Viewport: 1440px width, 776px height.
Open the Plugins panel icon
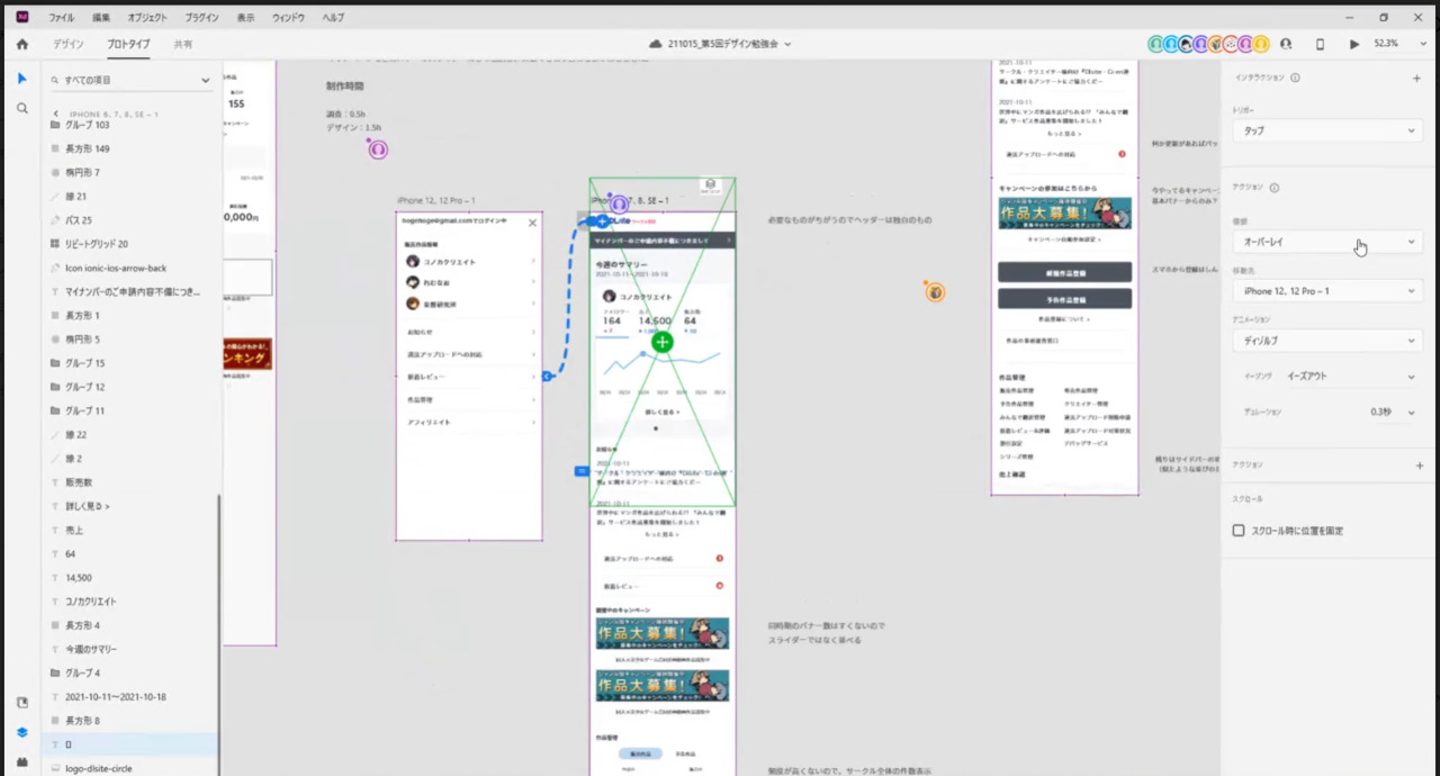click(x=22, y=762)
